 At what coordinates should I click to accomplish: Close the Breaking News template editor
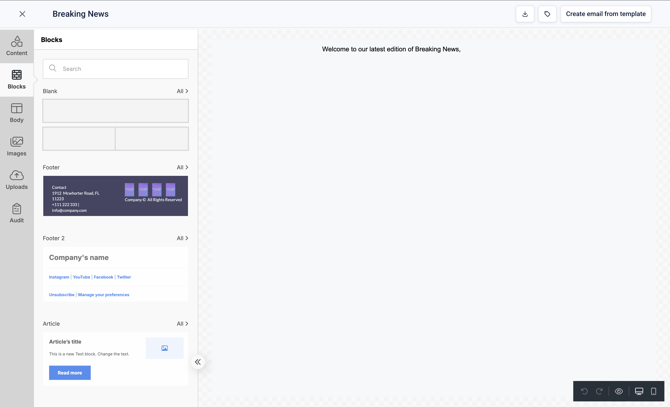[22, 14]
